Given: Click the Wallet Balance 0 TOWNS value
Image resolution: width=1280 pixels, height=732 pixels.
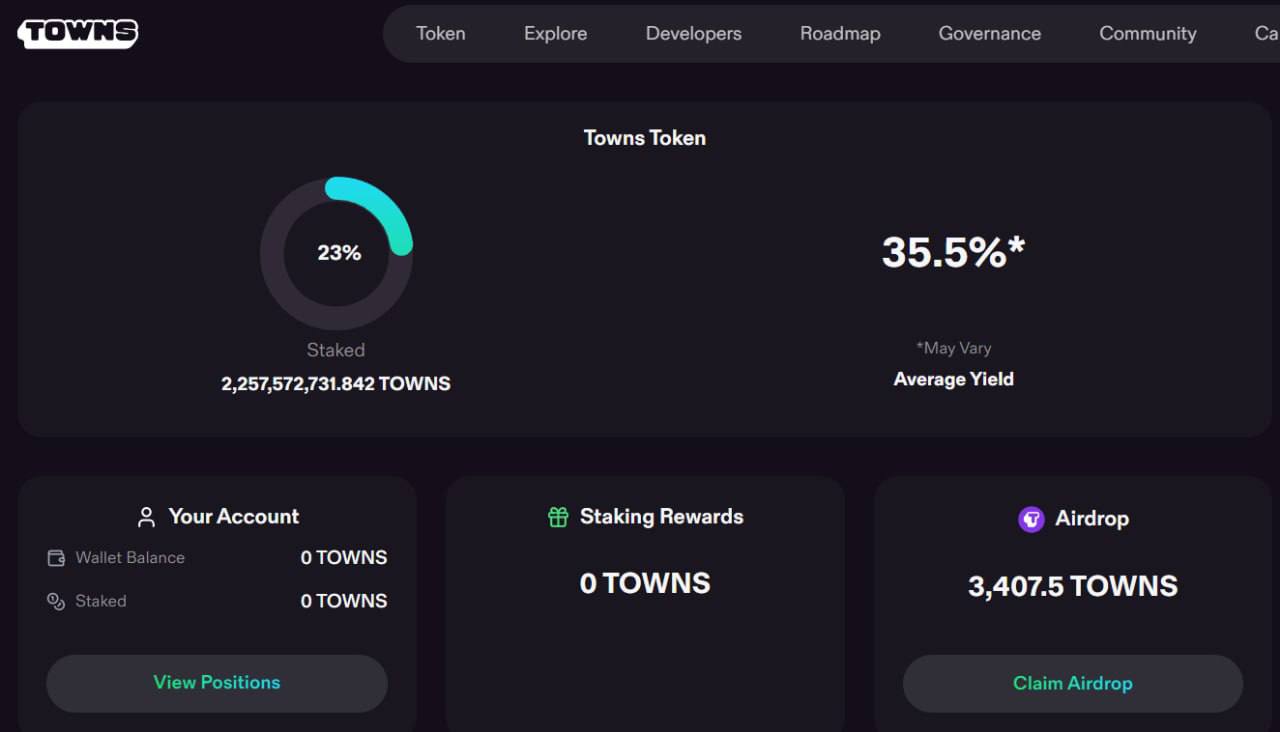Looking at the screenshot, I should (x=344, y=558).
